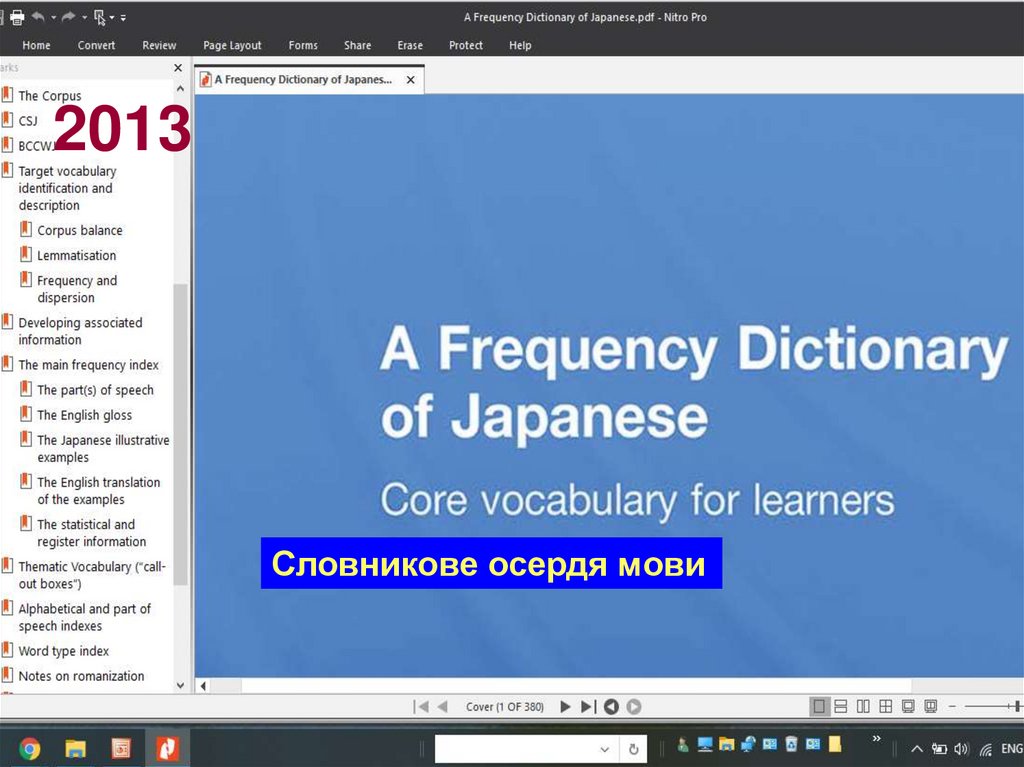Click the Print icon in quick access toolbar

click(17, 17)
